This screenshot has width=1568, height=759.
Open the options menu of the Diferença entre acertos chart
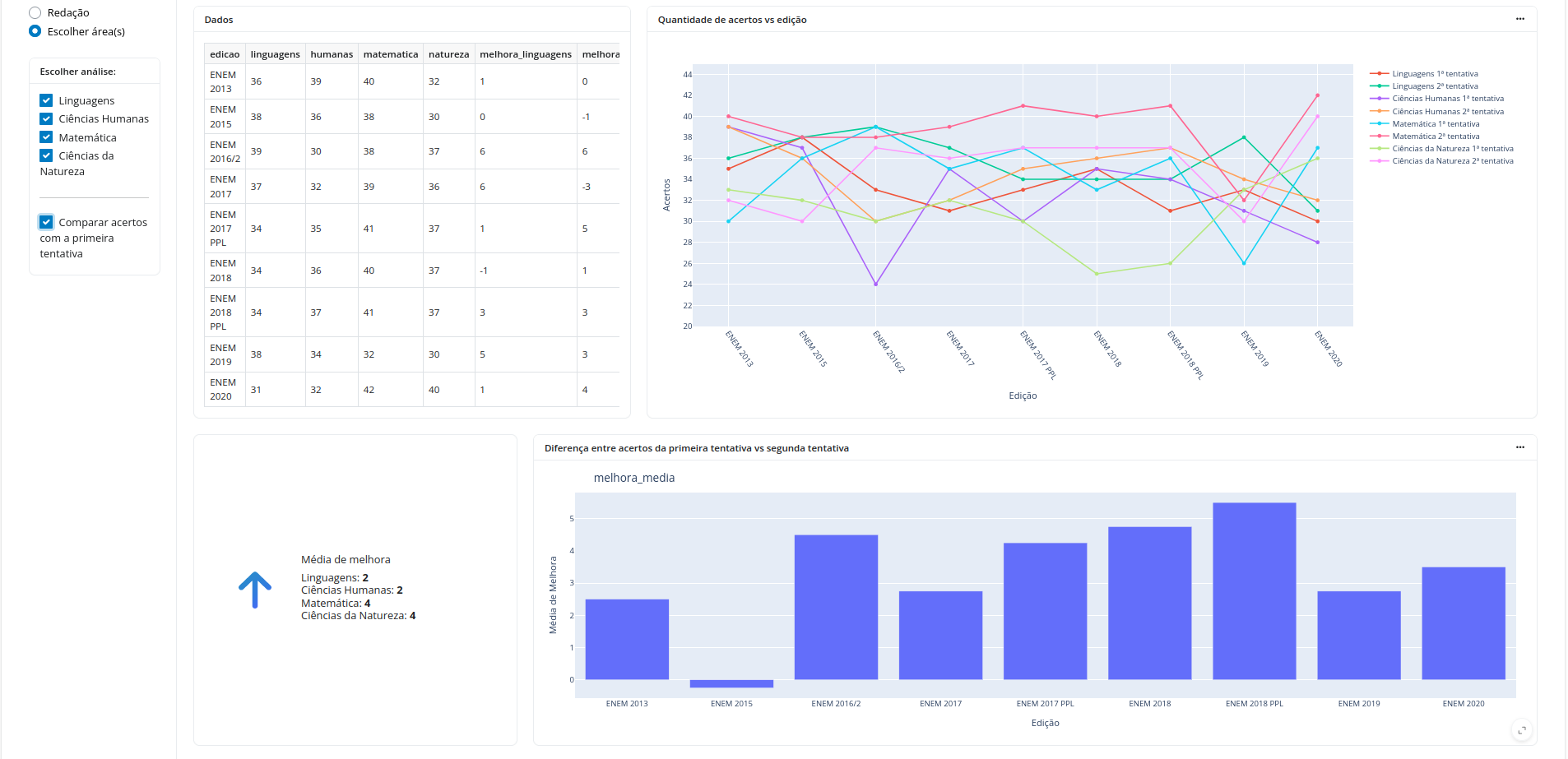click(x=1519, y=447)
